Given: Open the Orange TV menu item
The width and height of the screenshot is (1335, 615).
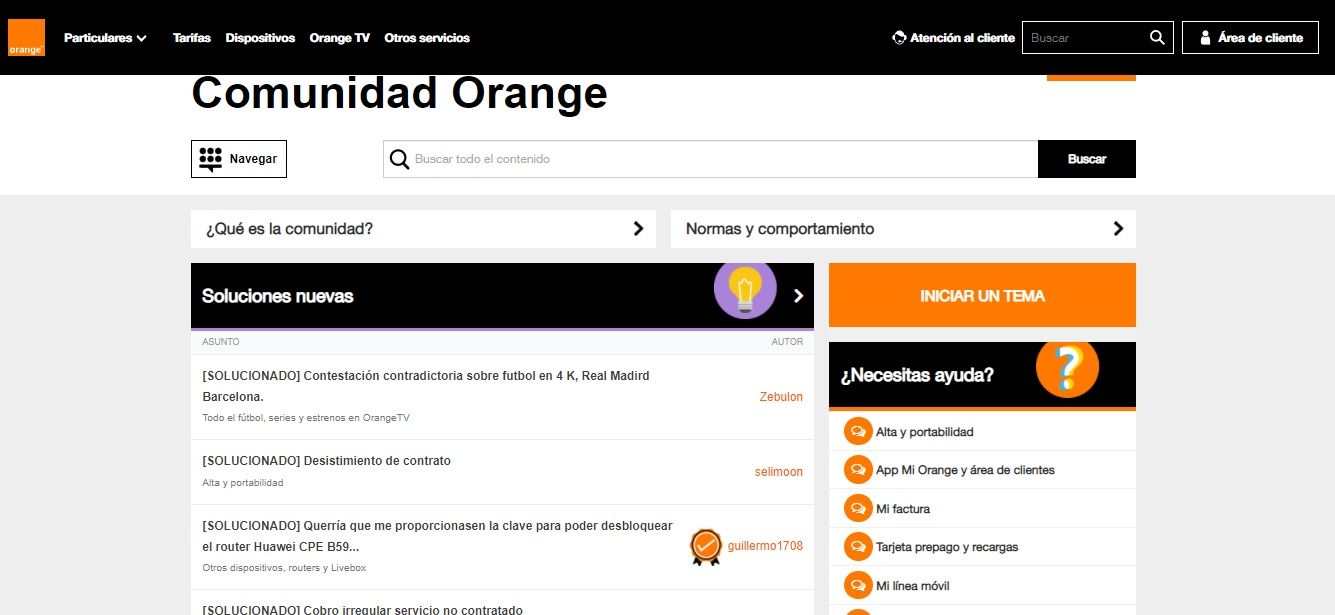Looking at the screenshot, I should (340, 38).
